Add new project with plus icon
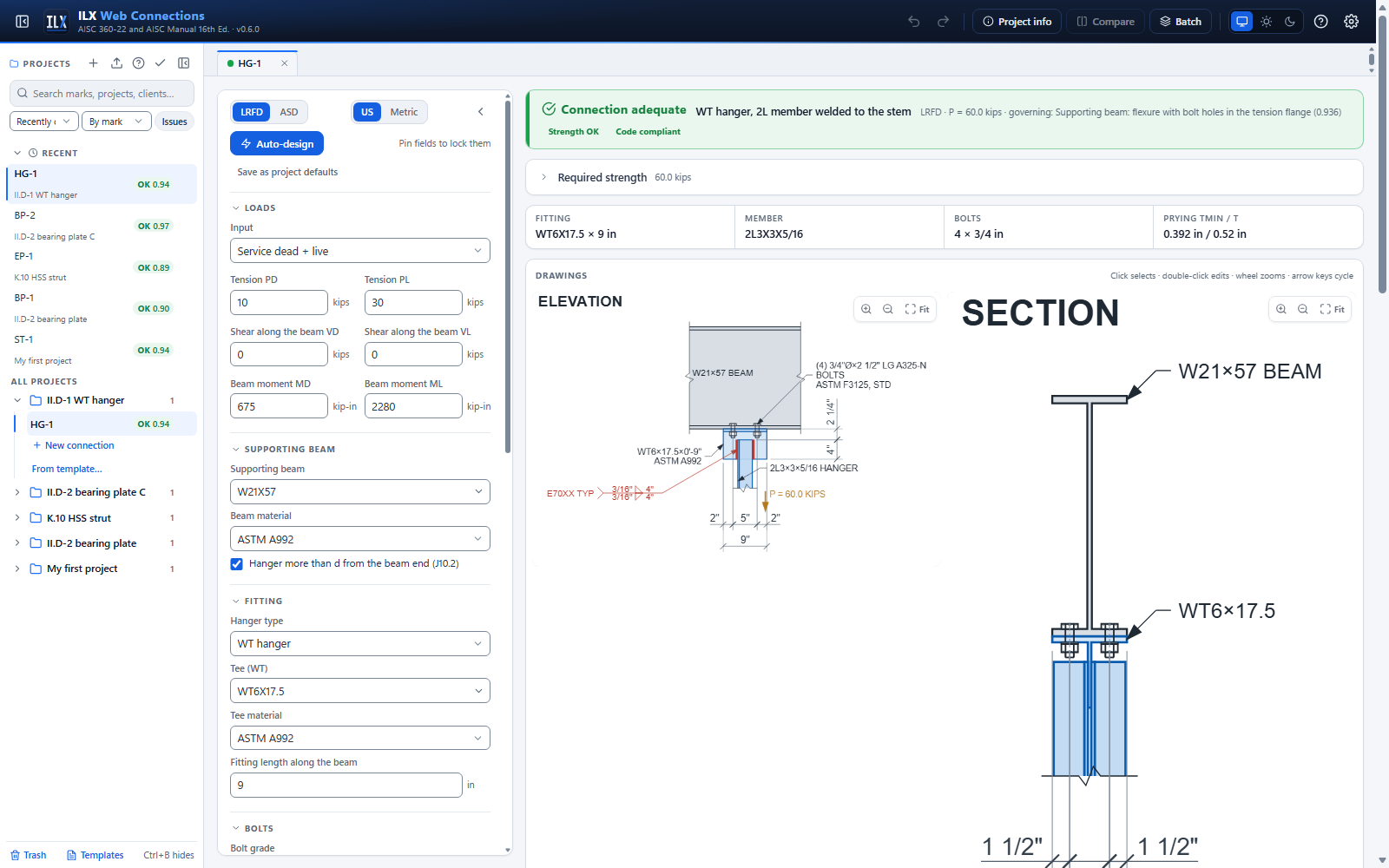Viewport: 1389px width, 868px height. [94, 63]
